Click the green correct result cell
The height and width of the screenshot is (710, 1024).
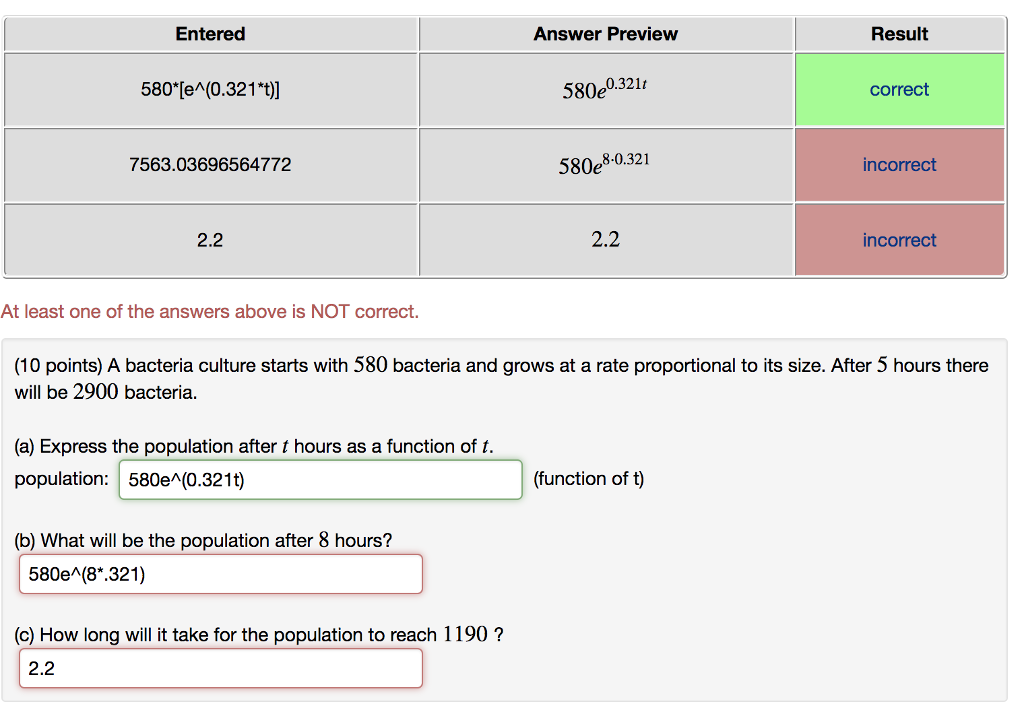pos(899,89)
